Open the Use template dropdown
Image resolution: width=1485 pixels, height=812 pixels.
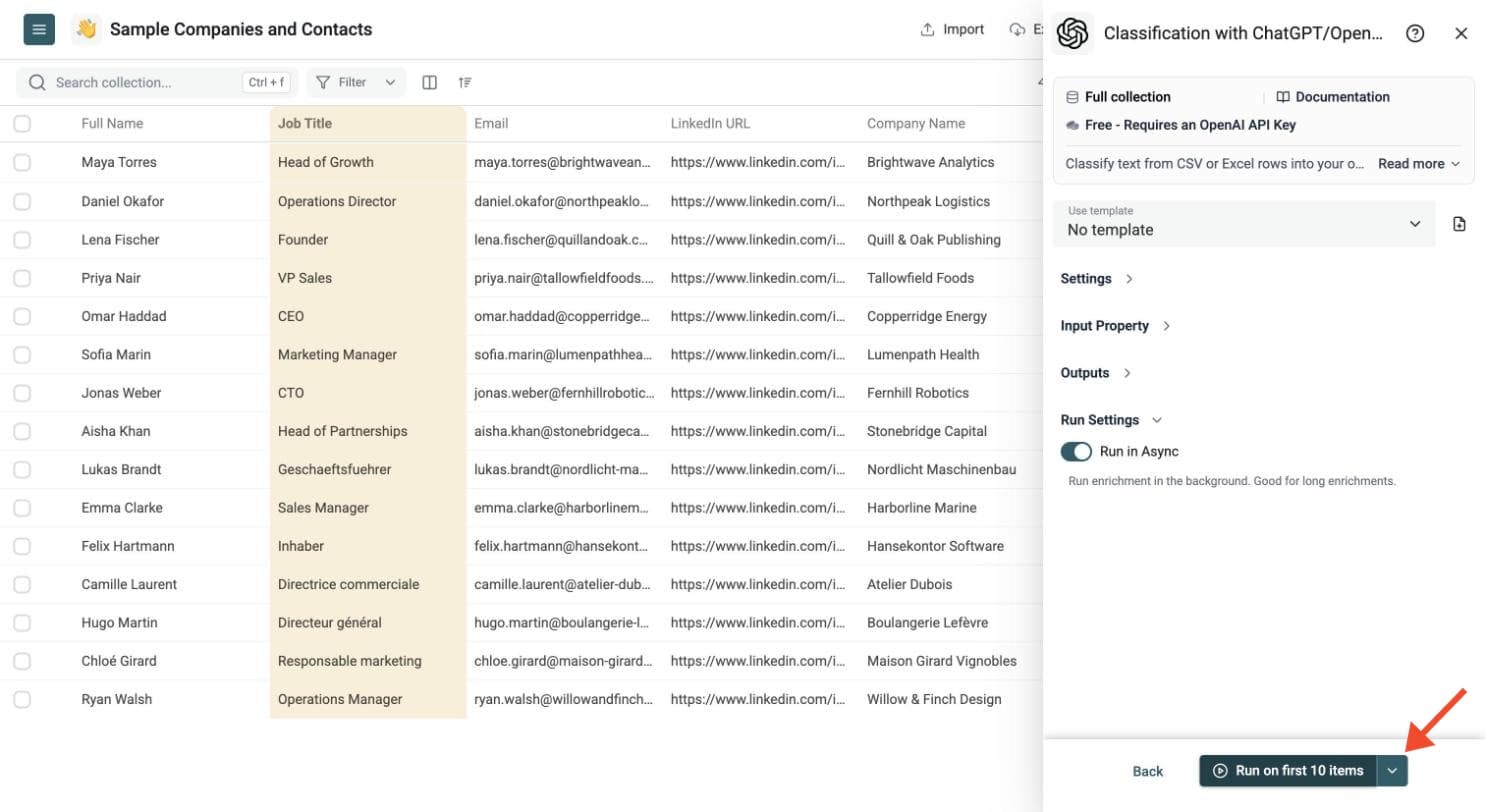[x=1245, y=224]
